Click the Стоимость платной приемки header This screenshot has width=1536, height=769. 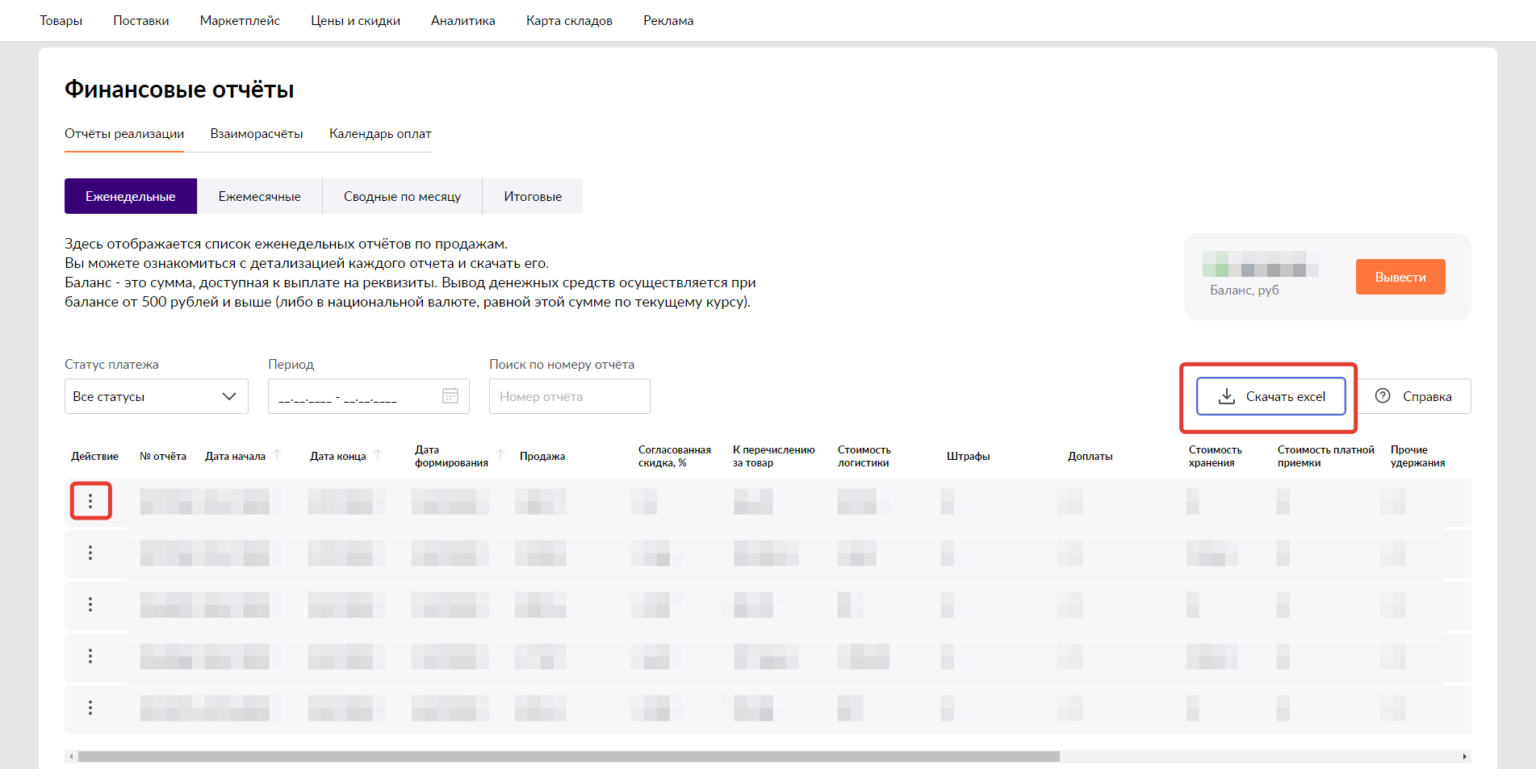pyautogui.click(x=1326, y=456)
